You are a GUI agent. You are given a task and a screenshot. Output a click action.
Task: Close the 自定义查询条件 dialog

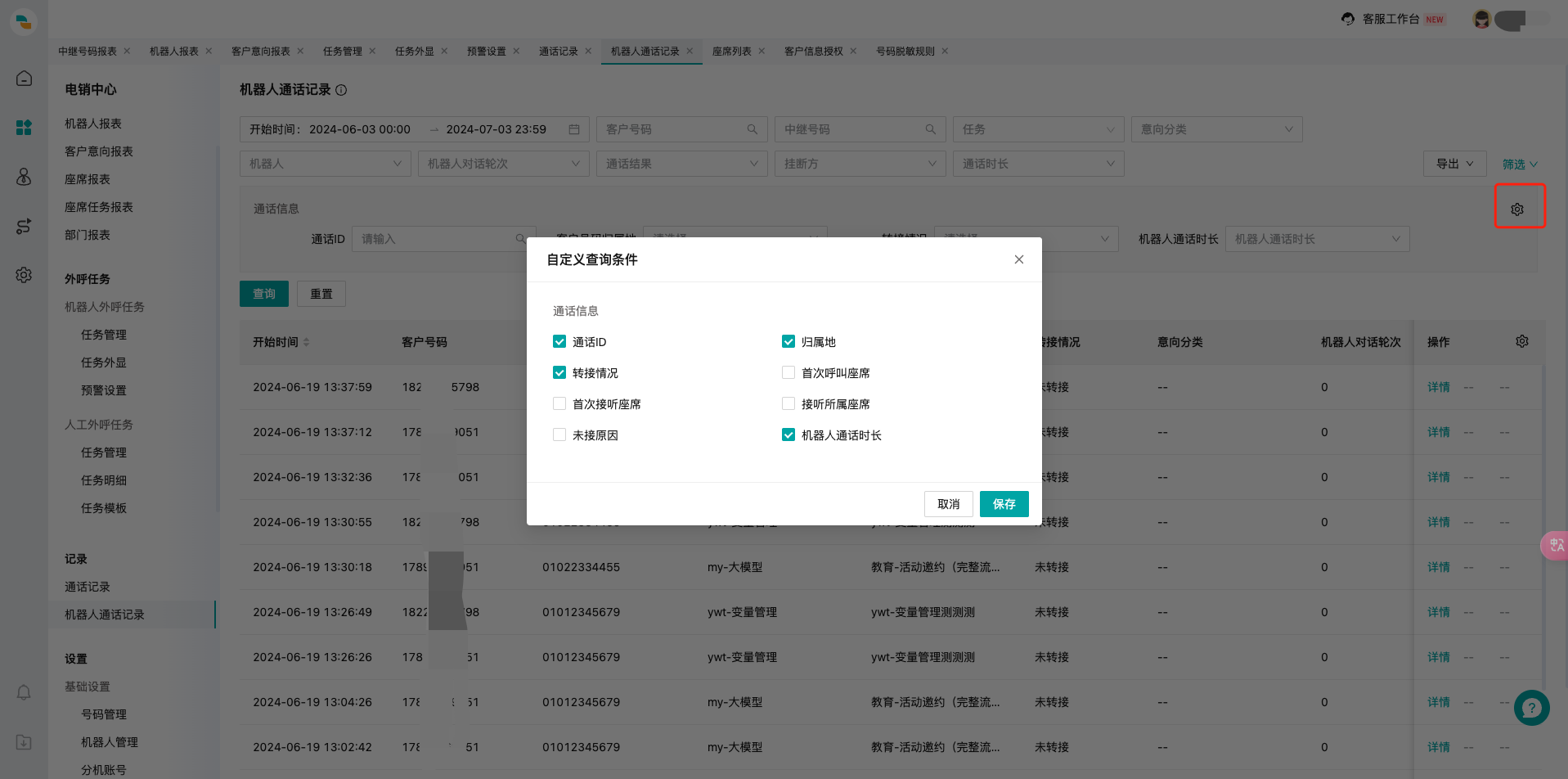click(1019, 259)
